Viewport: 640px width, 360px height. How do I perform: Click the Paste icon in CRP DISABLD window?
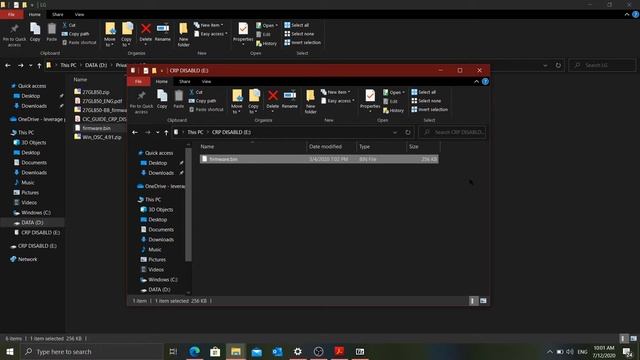(179, 99)
